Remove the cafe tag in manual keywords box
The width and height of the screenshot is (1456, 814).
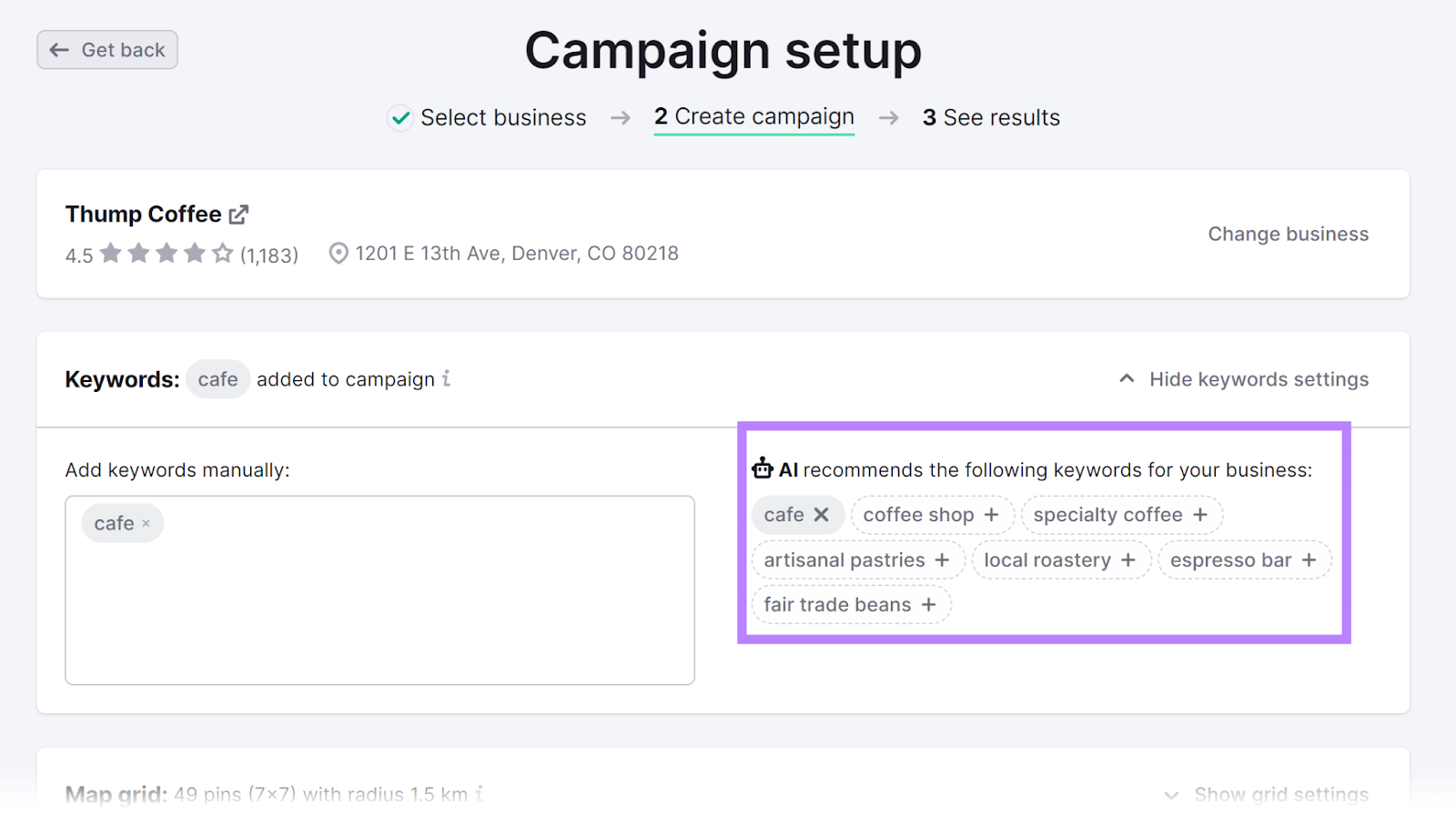pos(146,524)
